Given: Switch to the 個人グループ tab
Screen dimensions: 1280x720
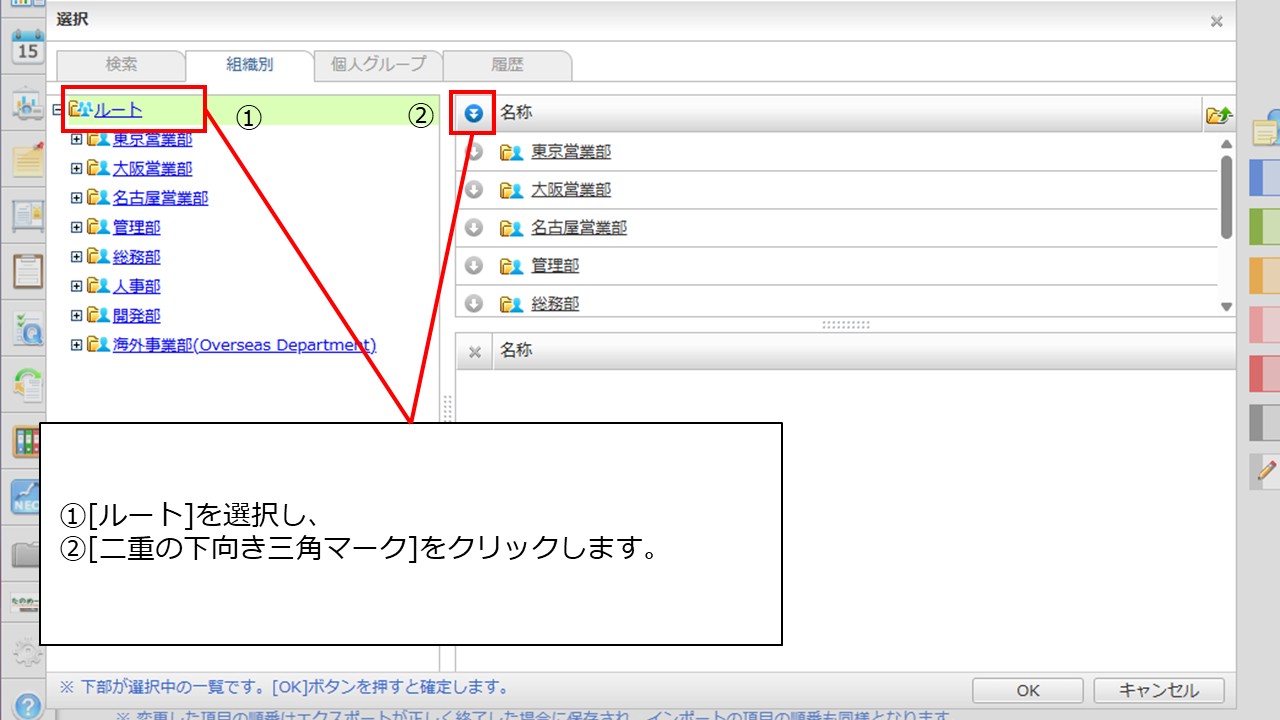Looking at the screenshot, I should [x=378, y=65].
